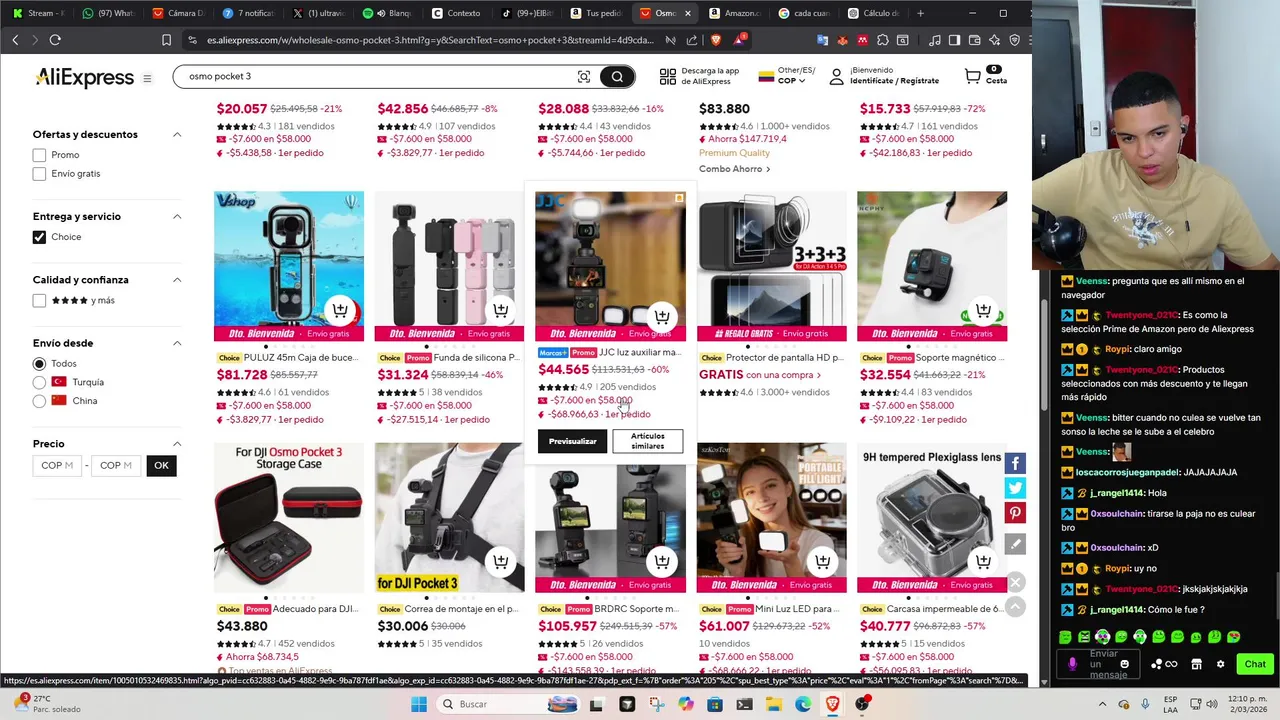Select the China shipping radio button
This screenshot has width=1280, height=720.
39,401
